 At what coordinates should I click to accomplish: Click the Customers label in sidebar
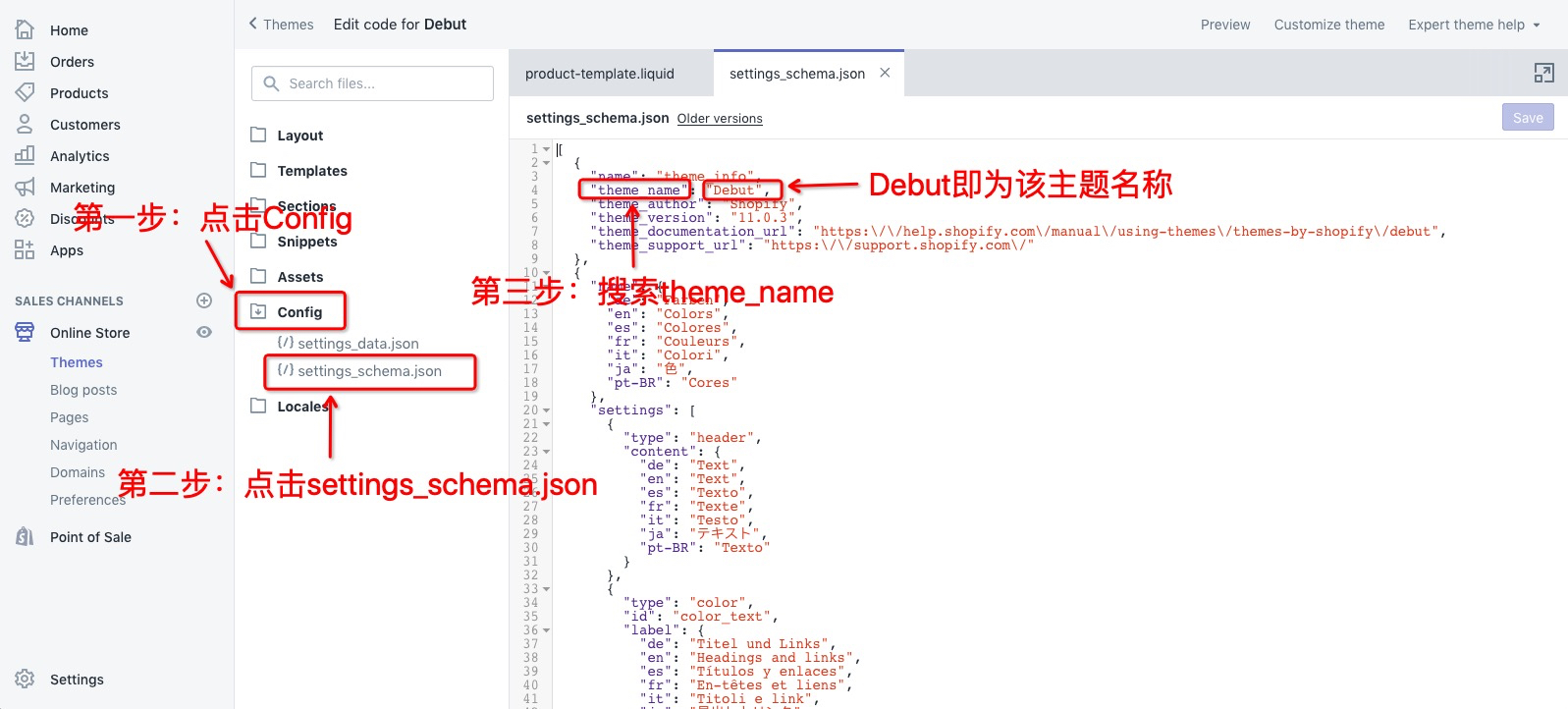(x=85, y=125)
